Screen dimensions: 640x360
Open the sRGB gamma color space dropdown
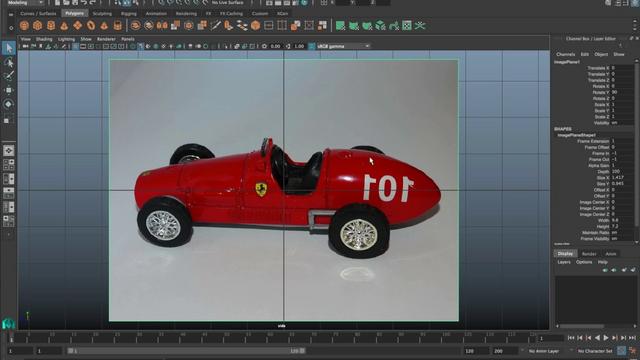coord(343,47)
